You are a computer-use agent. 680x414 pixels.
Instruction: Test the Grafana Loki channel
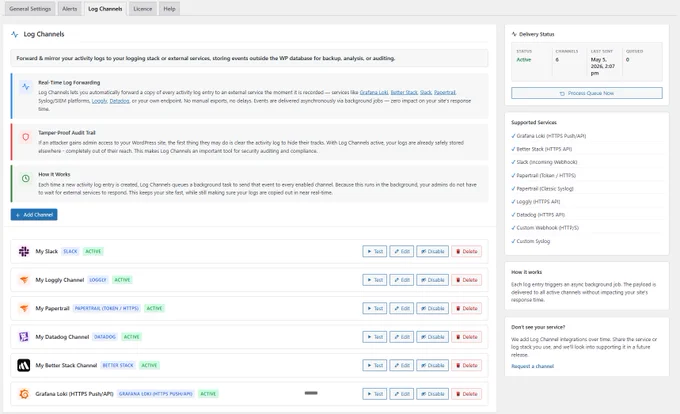(375, 394)
